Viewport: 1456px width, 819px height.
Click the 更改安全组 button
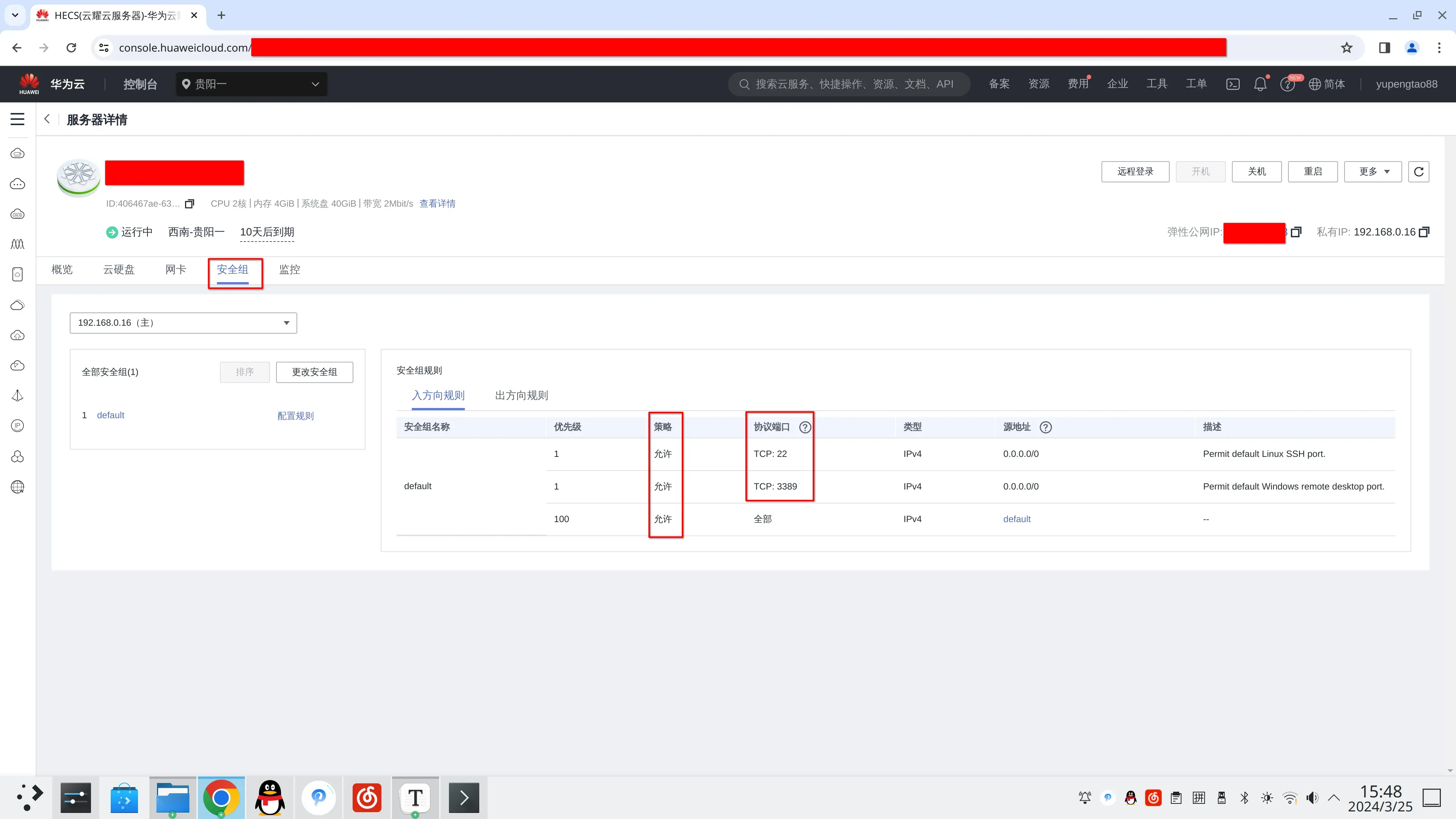[314, 372]
